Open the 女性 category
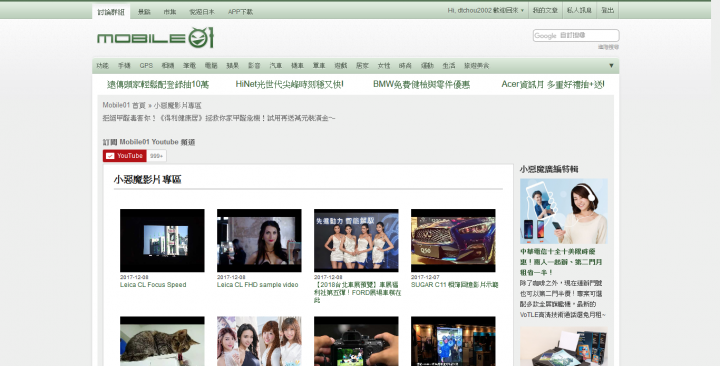The height and width of the screenshot is (366, 720). (384, 66)
